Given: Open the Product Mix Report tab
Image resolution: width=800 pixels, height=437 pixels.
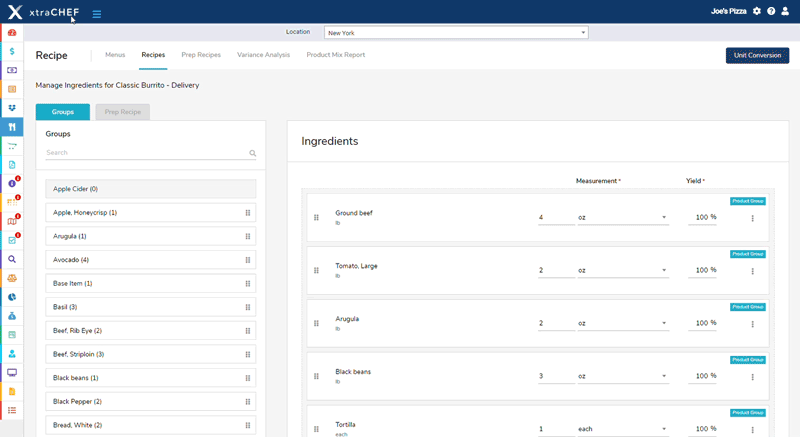Looking at the screenshot, I should [x=336, y=55].
